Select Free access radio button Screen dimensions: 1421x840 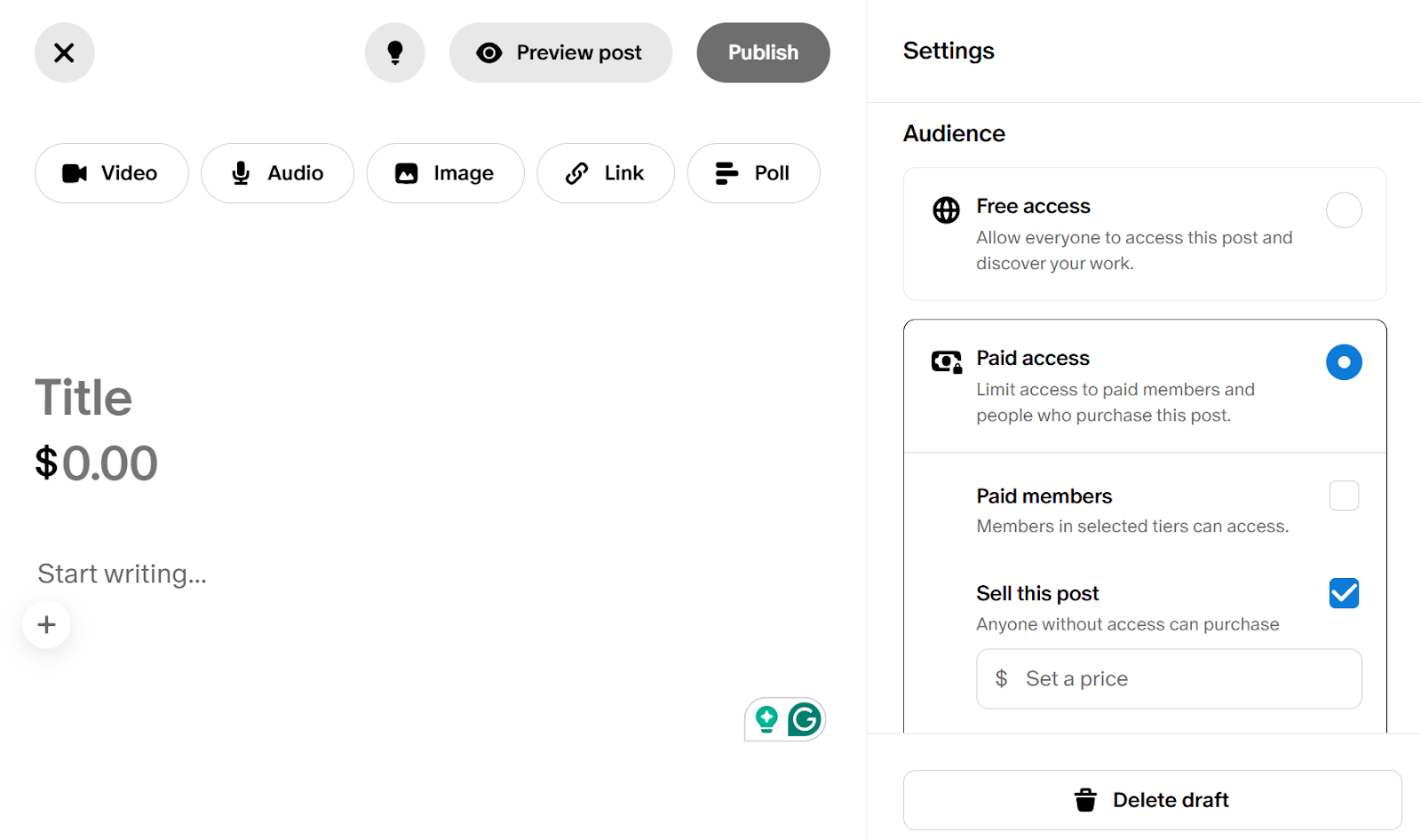[1344, 210]
